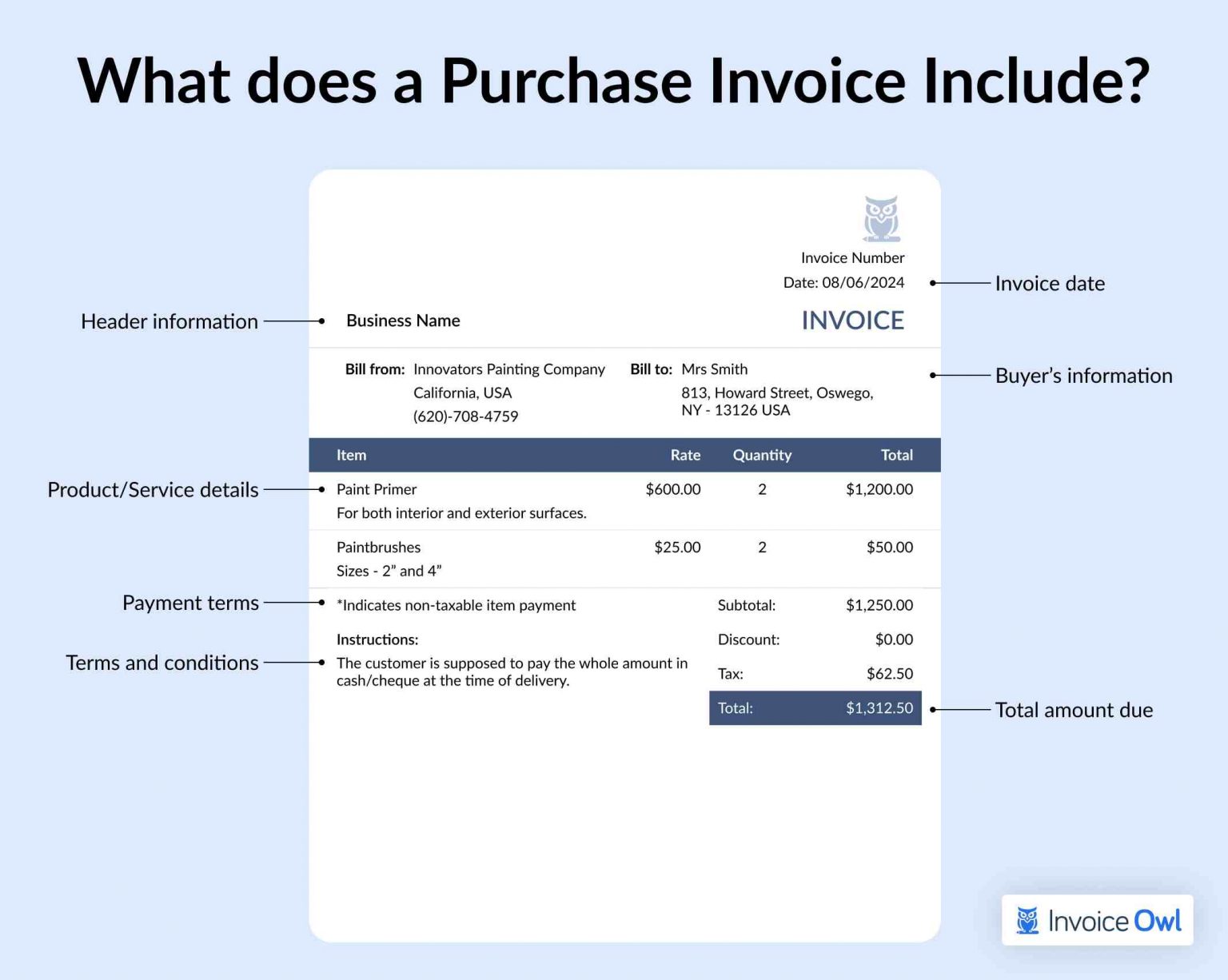Select the Quantity column header
The height and width of the screenshot is (980, 1228).
tap(762, 455)
